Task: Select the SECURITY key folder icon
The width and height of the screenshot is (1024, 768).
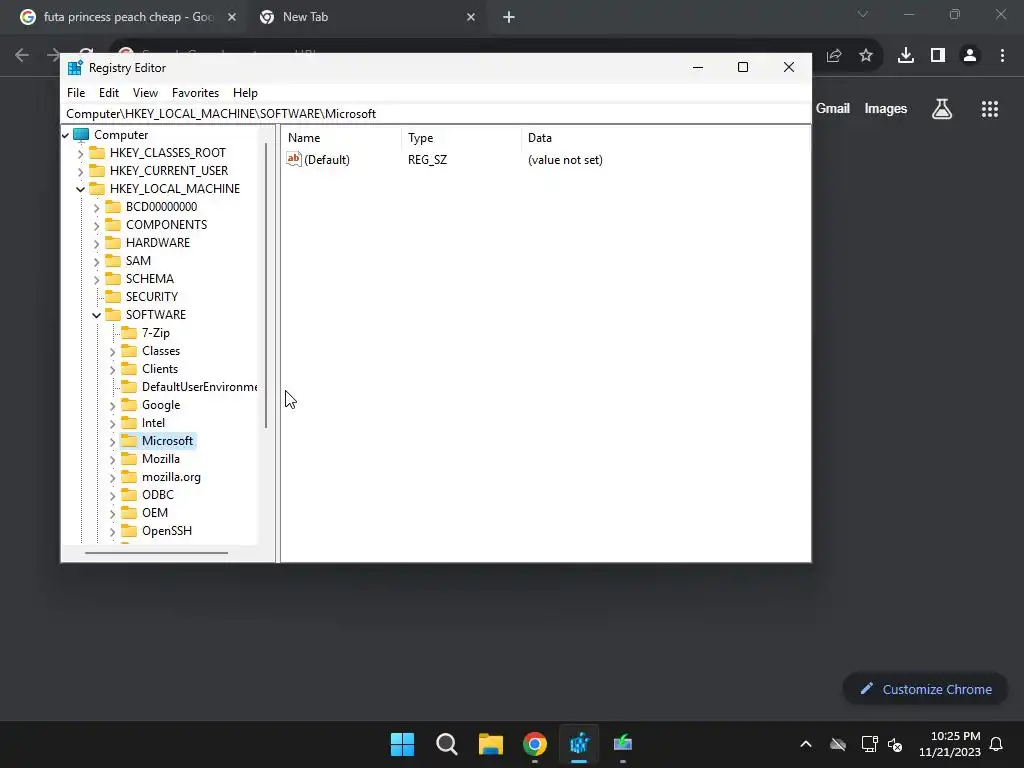Action: click(x=113, y=296)
